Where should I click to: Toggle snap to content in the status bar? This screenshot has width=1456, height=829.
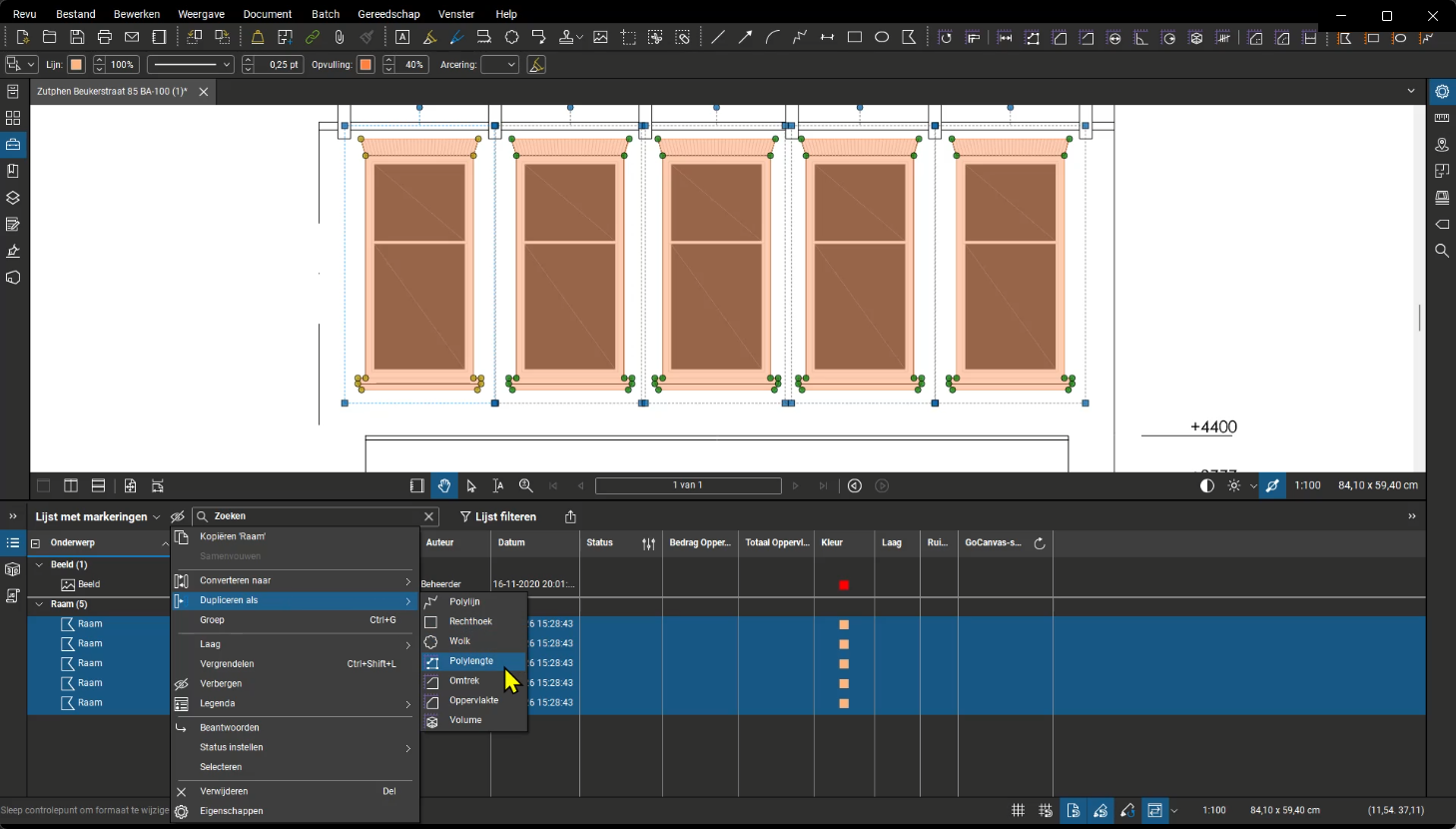[x=1073, y=810]
